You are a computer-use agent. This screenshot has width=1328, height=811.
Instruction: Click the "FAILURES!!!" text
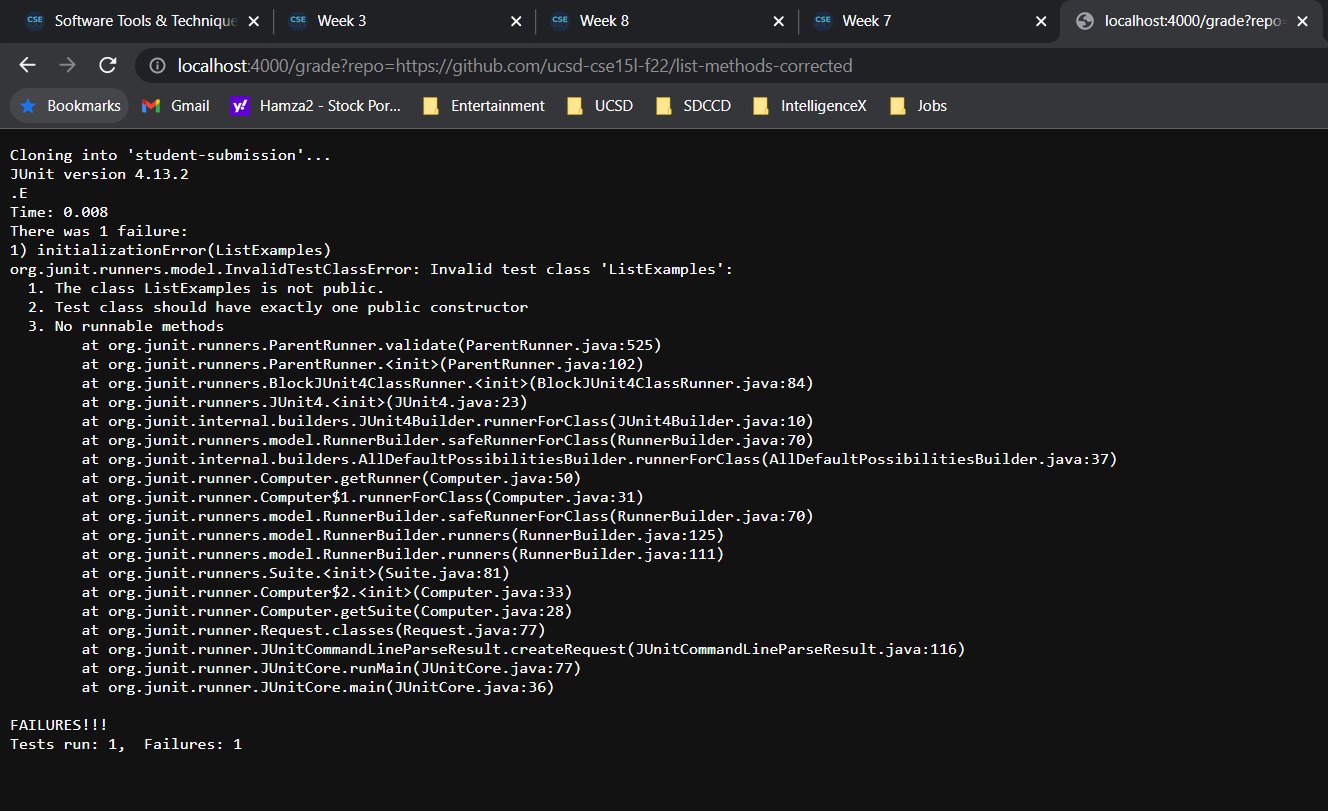(x=59, y=725)
